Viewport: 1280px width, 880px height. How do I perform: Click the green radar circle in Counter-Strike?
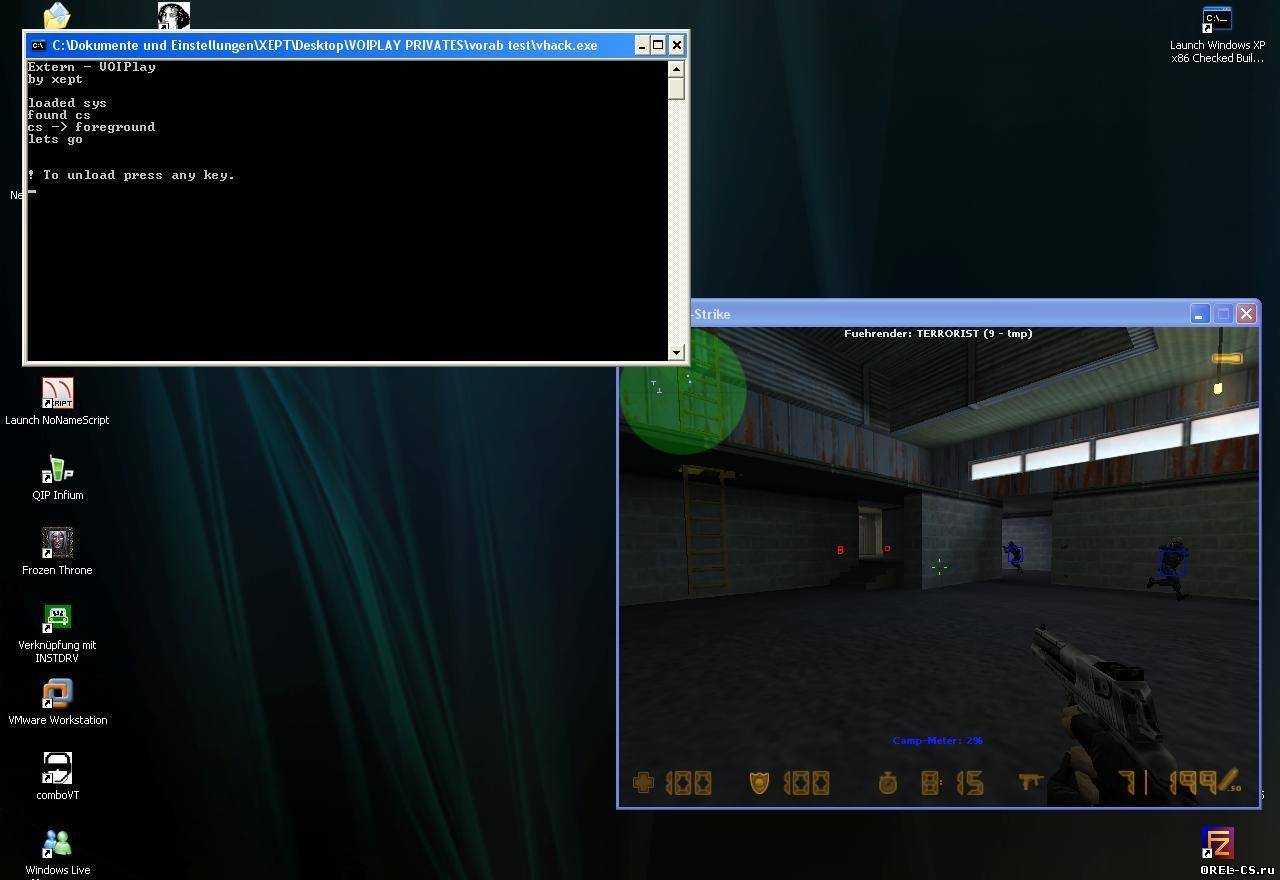click(x=683, y=391)
